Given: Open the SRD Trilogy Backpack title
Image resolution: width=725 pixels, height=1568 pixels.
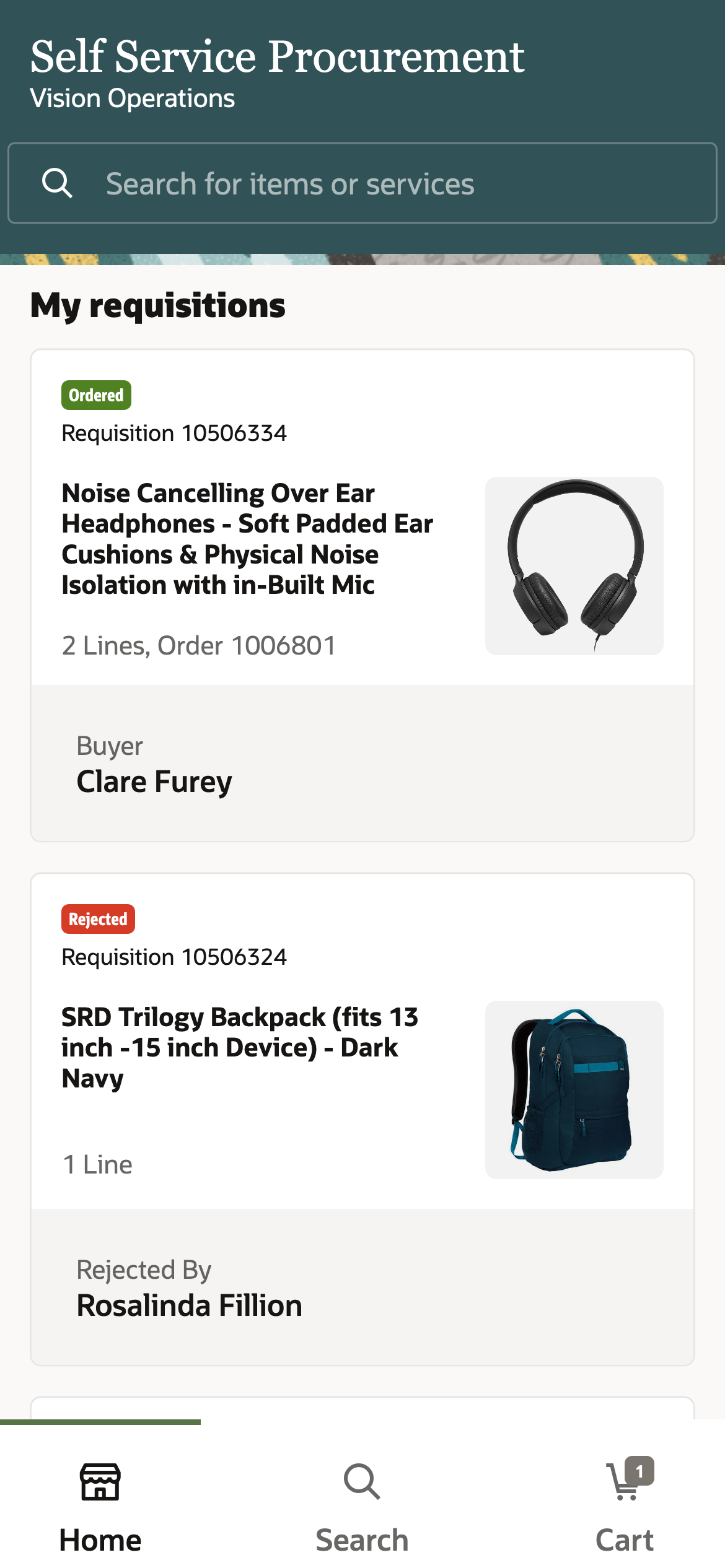Looking at the screenshot, I should pyautogui.click(x=240, y=1047).
